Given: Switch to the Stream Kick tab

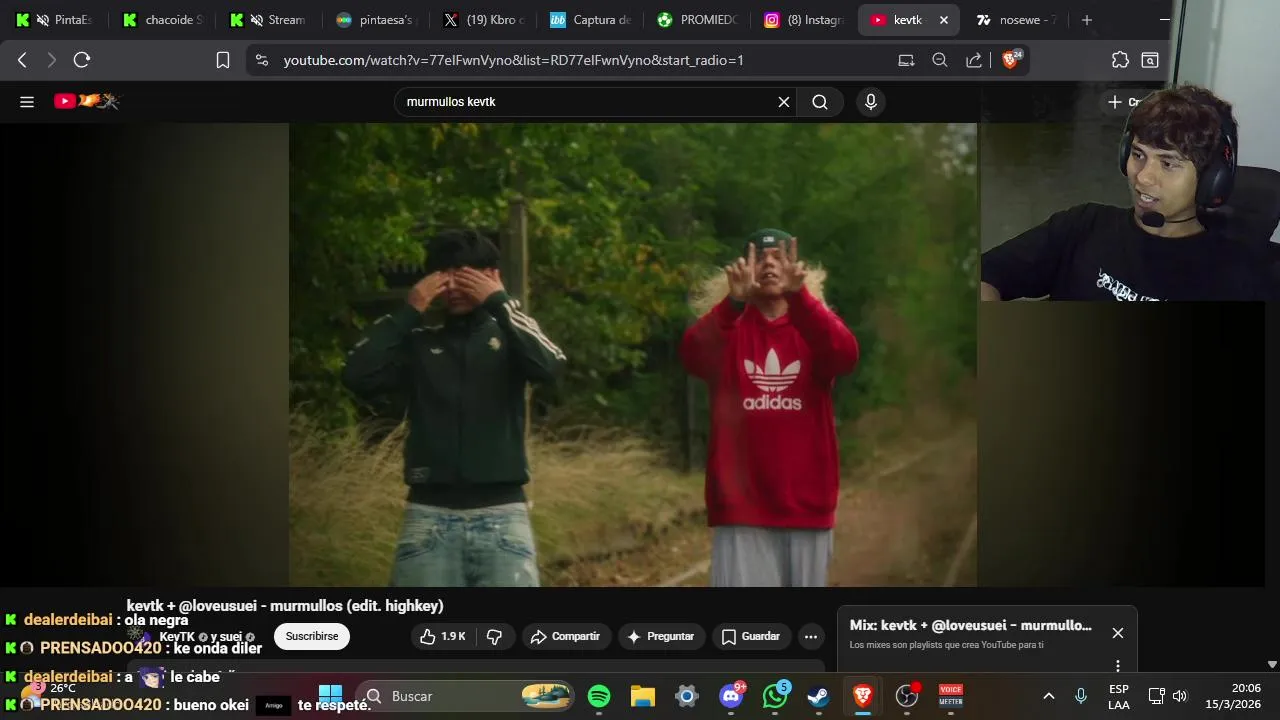Looking at the screenshot, I should pyautogui.click(x=268, y=20).
